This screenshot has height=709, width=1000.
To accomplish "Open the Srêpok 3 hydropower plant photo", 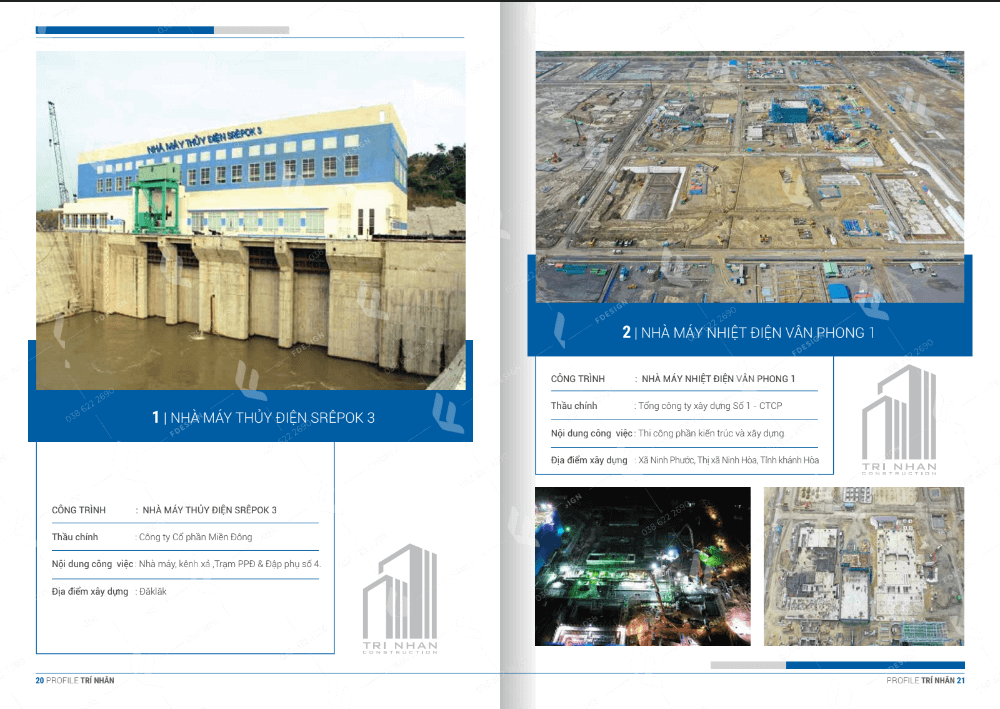I will [250, 200].
